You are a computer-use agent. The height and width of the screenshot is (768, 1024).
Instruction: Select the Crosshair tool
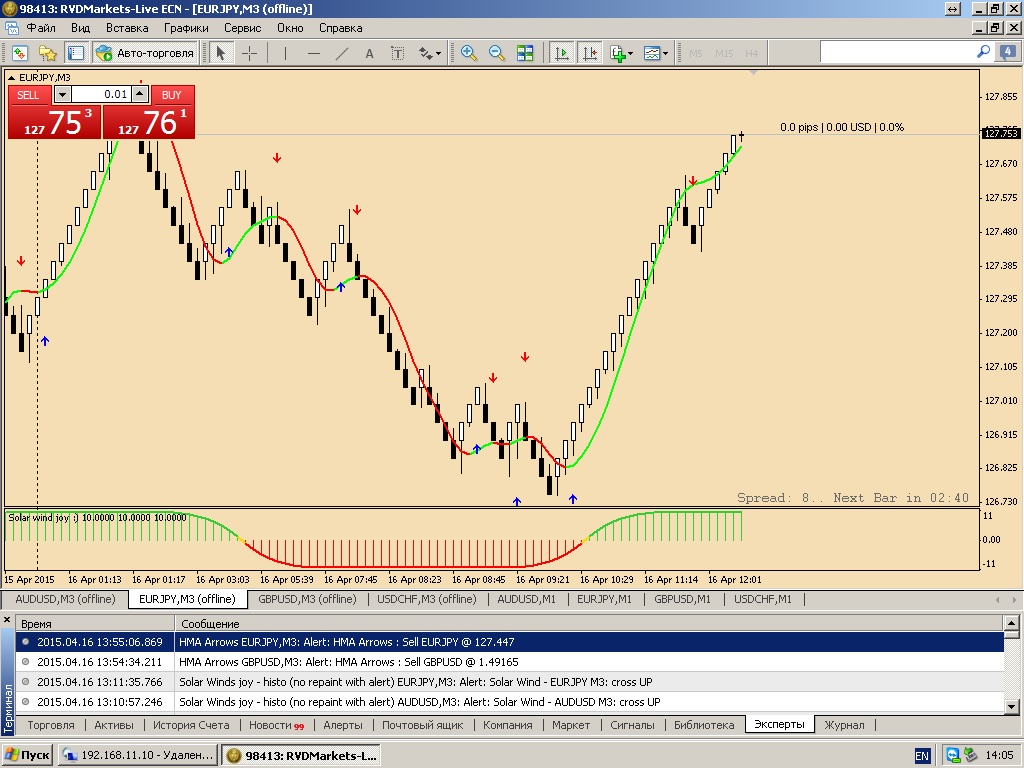click(249, 53)
